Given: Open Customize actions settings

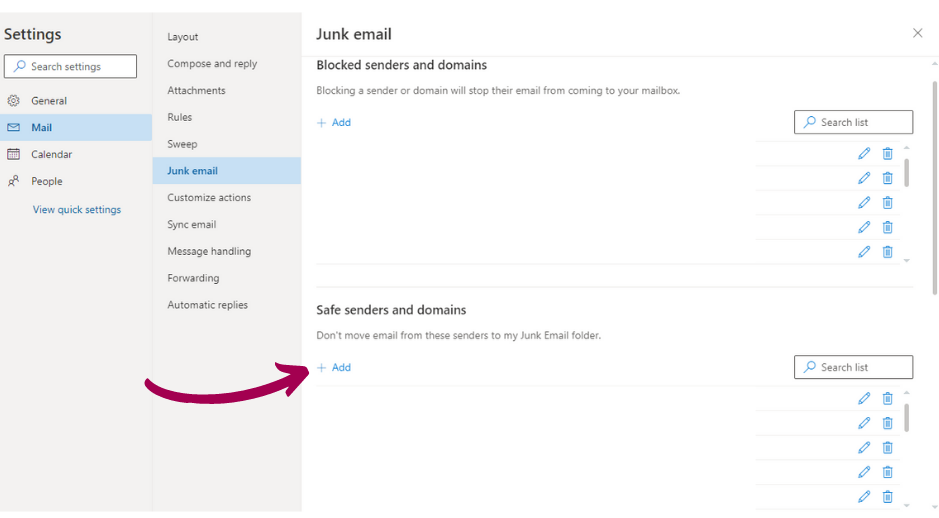Looking at the screenshot, I should tap(226, 198).
